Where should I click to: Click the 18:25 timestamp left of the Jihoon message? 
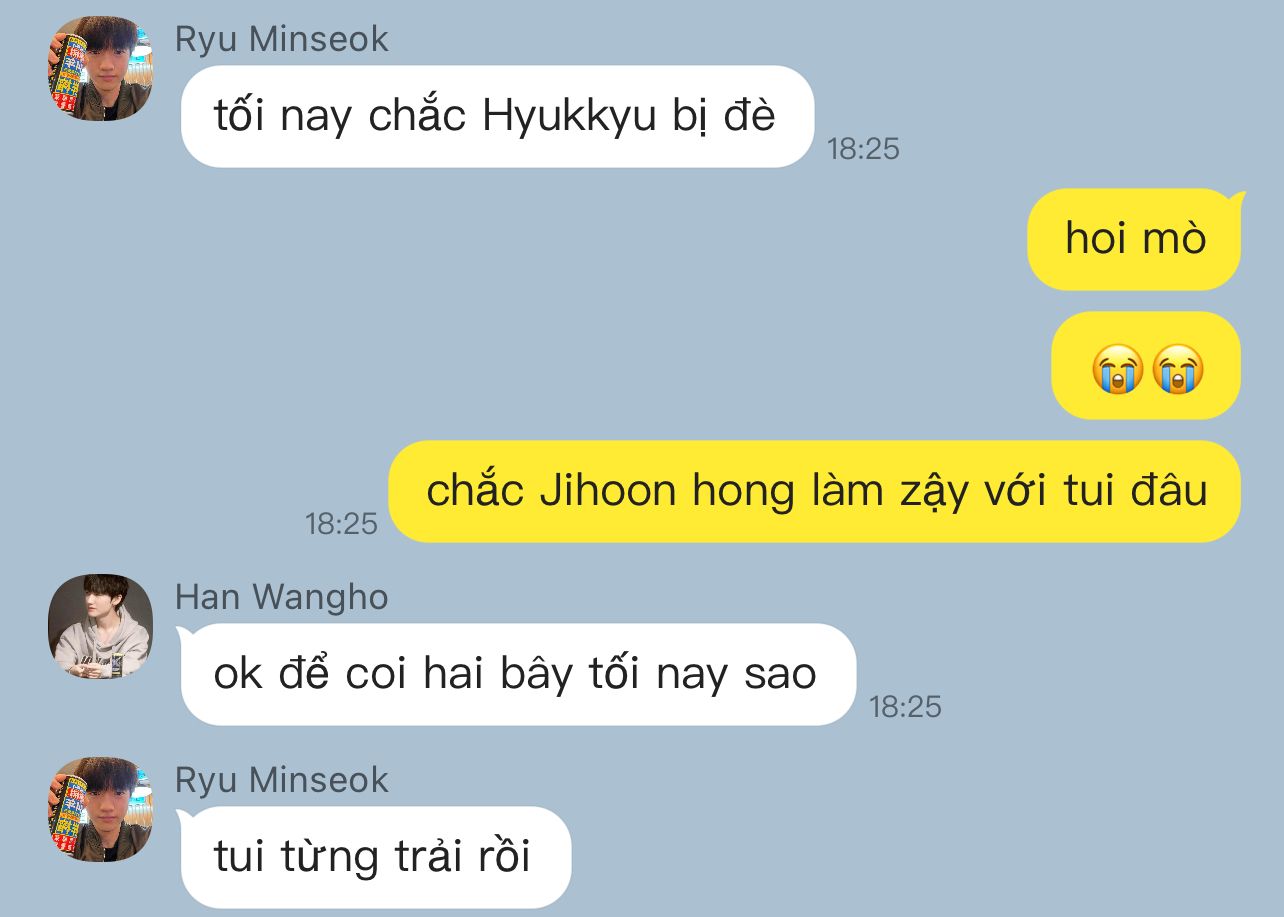coord(341,523)
